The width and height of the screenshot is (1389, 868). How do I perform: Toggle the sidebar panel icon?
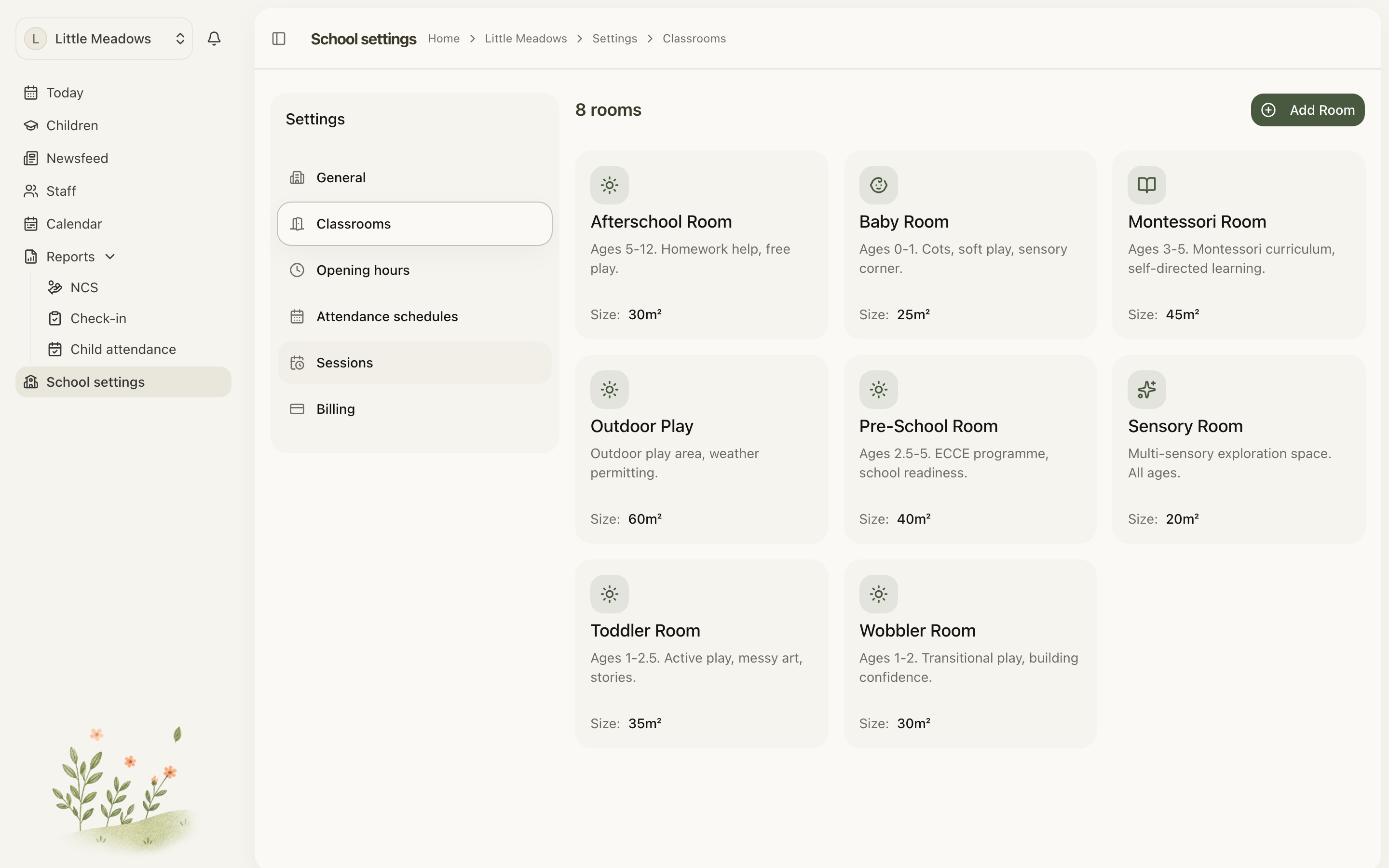tap(279, 39)
